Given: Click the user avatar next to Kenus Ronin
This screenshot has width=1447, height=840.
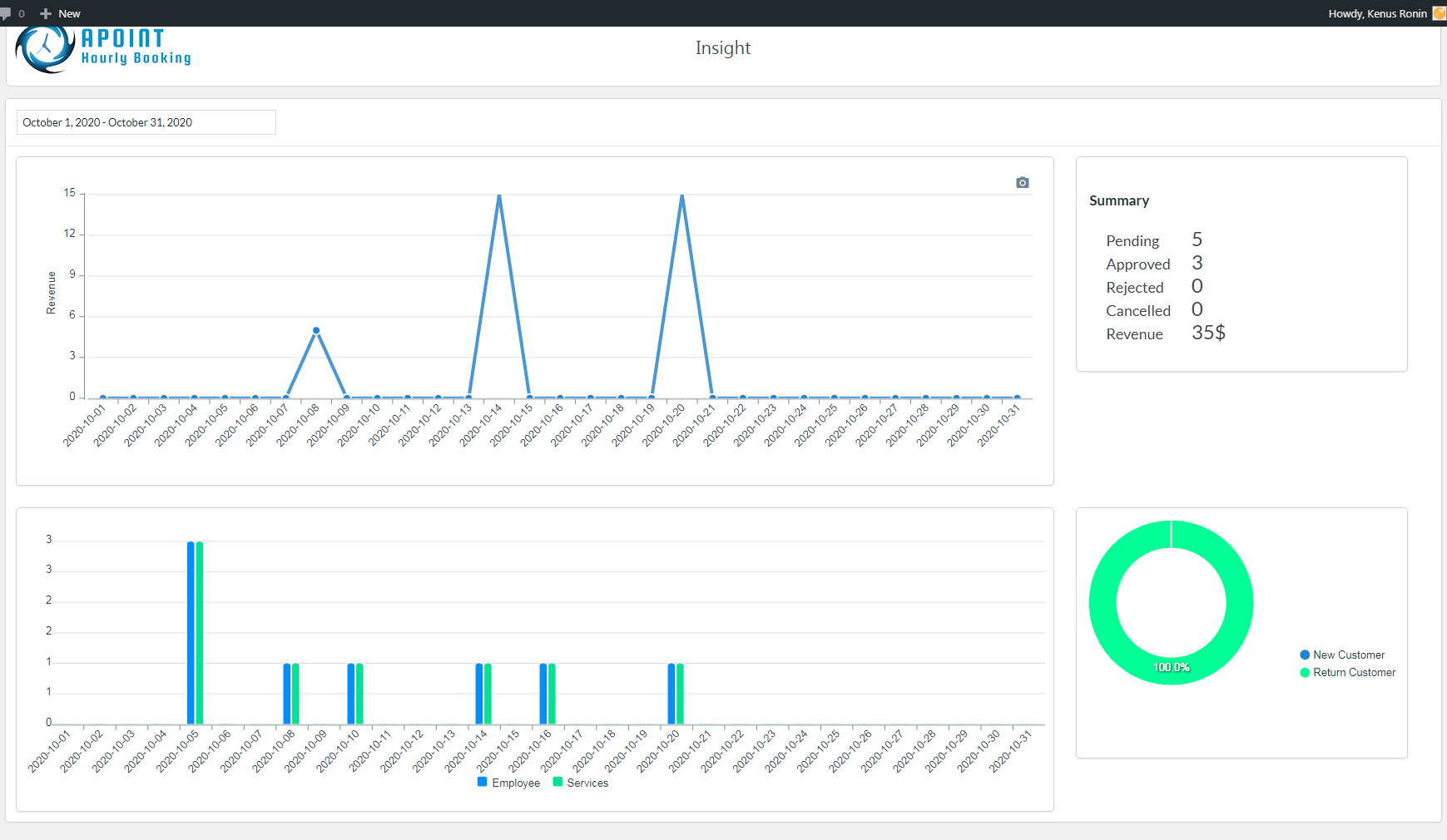Looking at the screenshot, I should point(1439,13).
